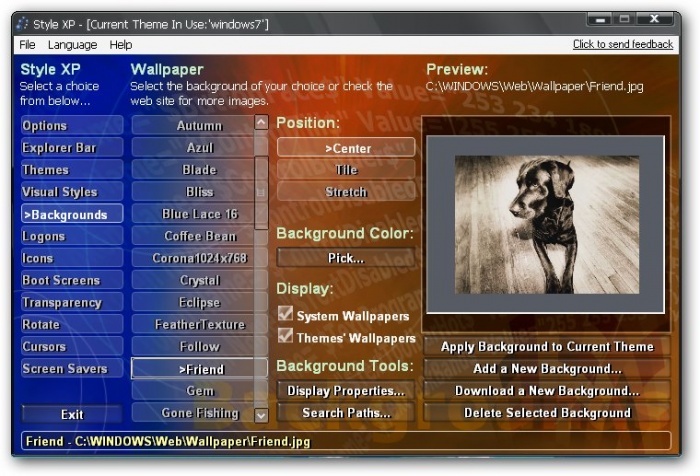The width and height of the screenshot is (700, 476).
Task: Open the Logons section
Action: point(71,236)
